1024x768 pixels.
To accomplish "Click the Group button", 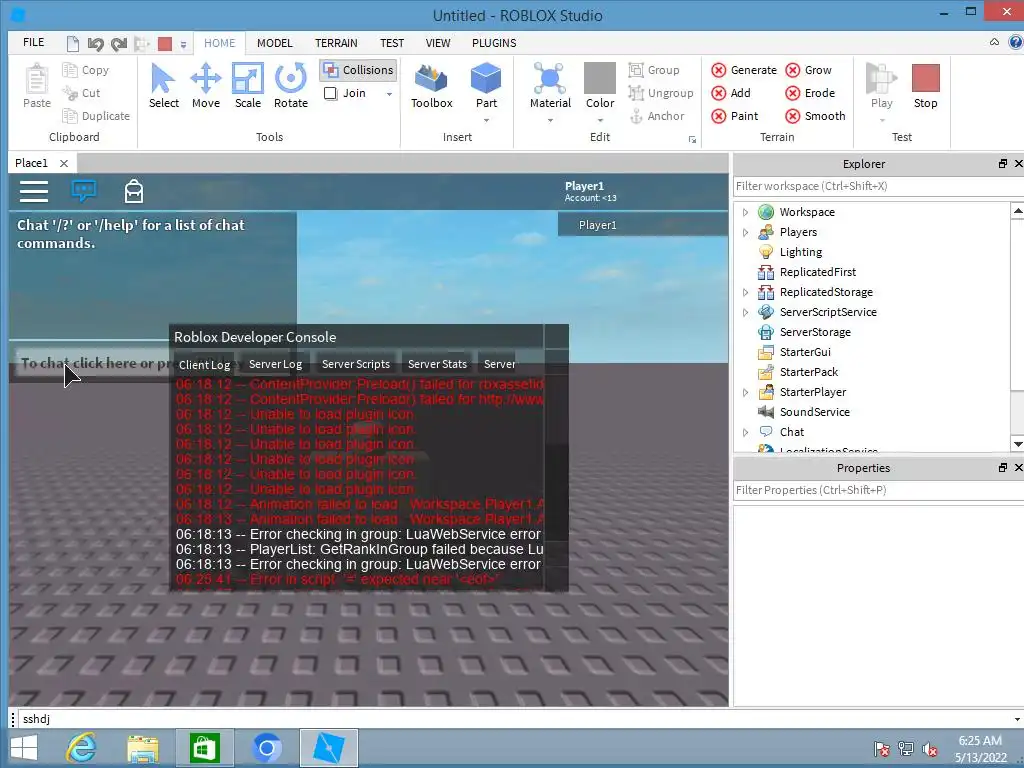I will point(654,70).
